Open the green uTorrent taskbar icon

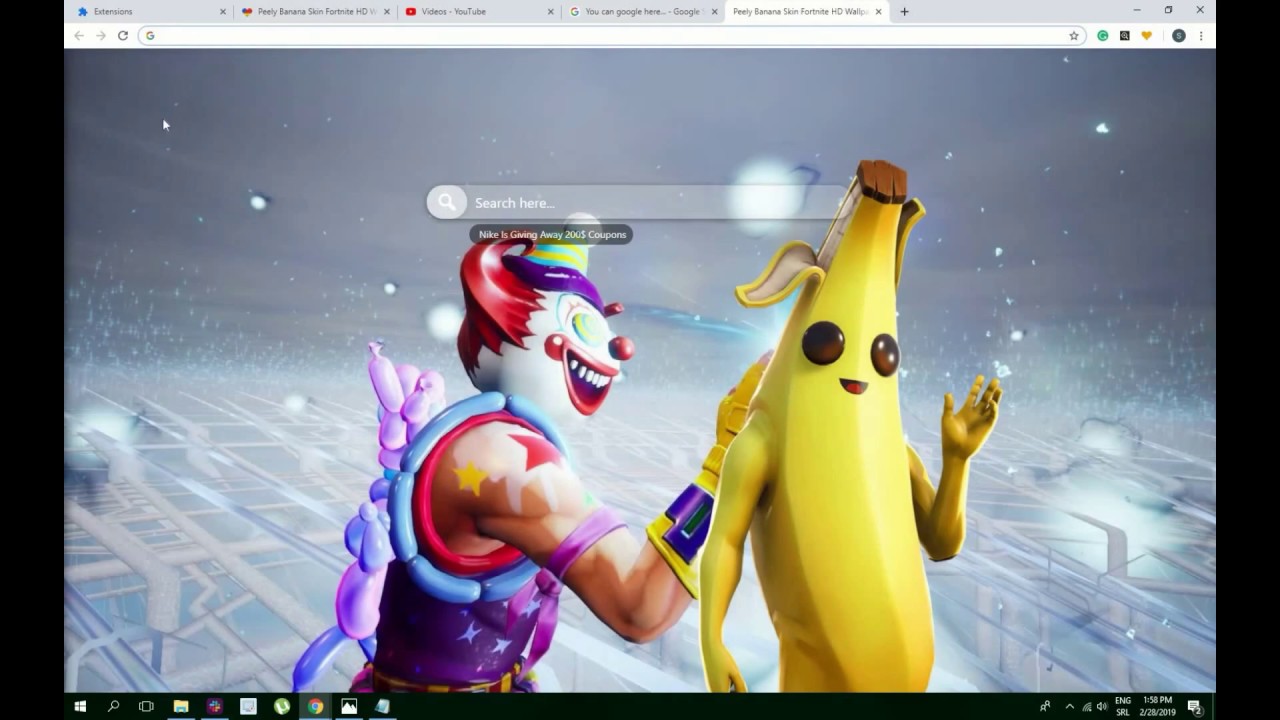point(282,706)
